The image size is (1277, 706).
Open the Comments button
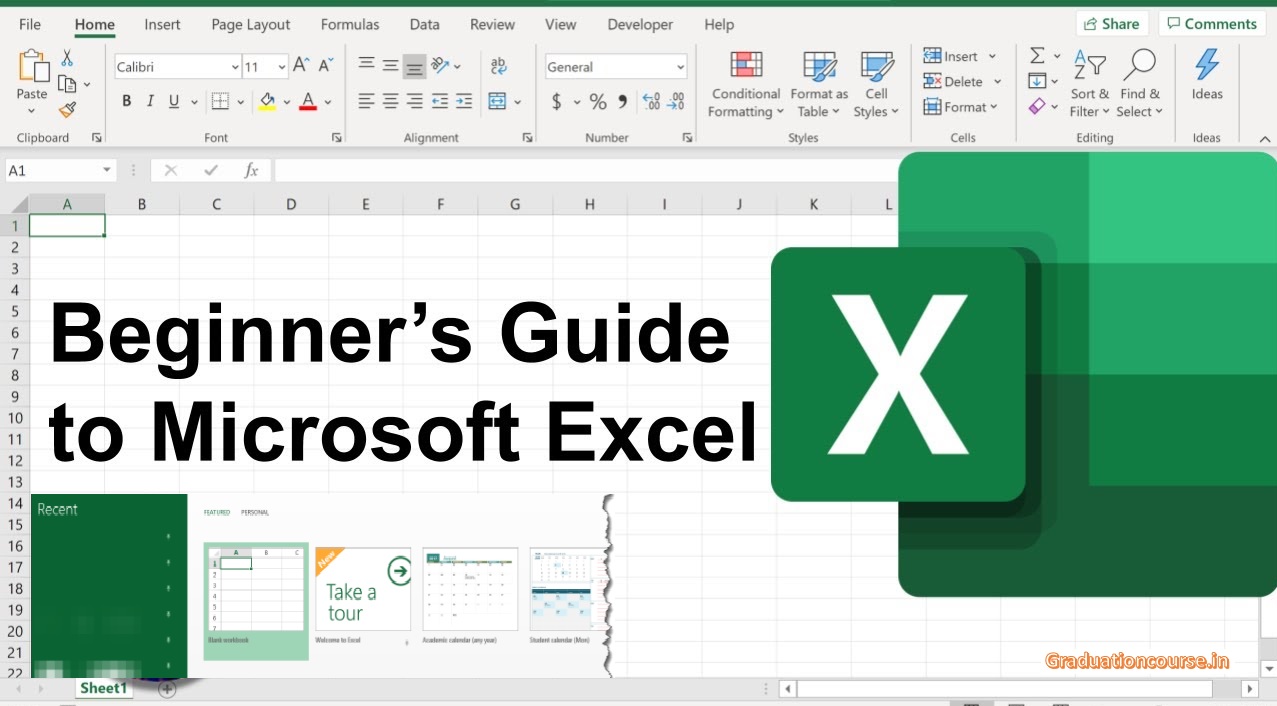point(1210,24)
